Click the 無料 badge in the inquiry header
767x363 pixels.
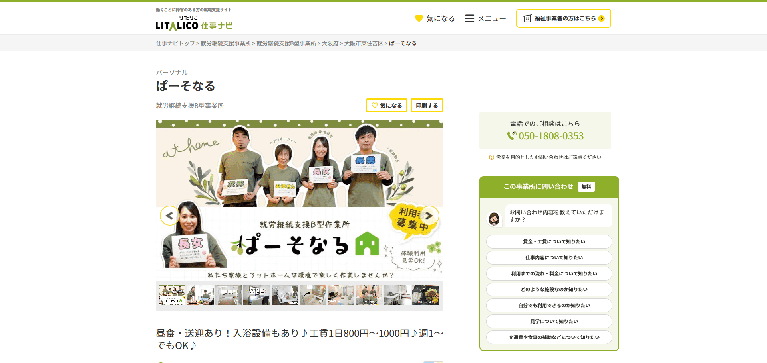pos(587,186)
